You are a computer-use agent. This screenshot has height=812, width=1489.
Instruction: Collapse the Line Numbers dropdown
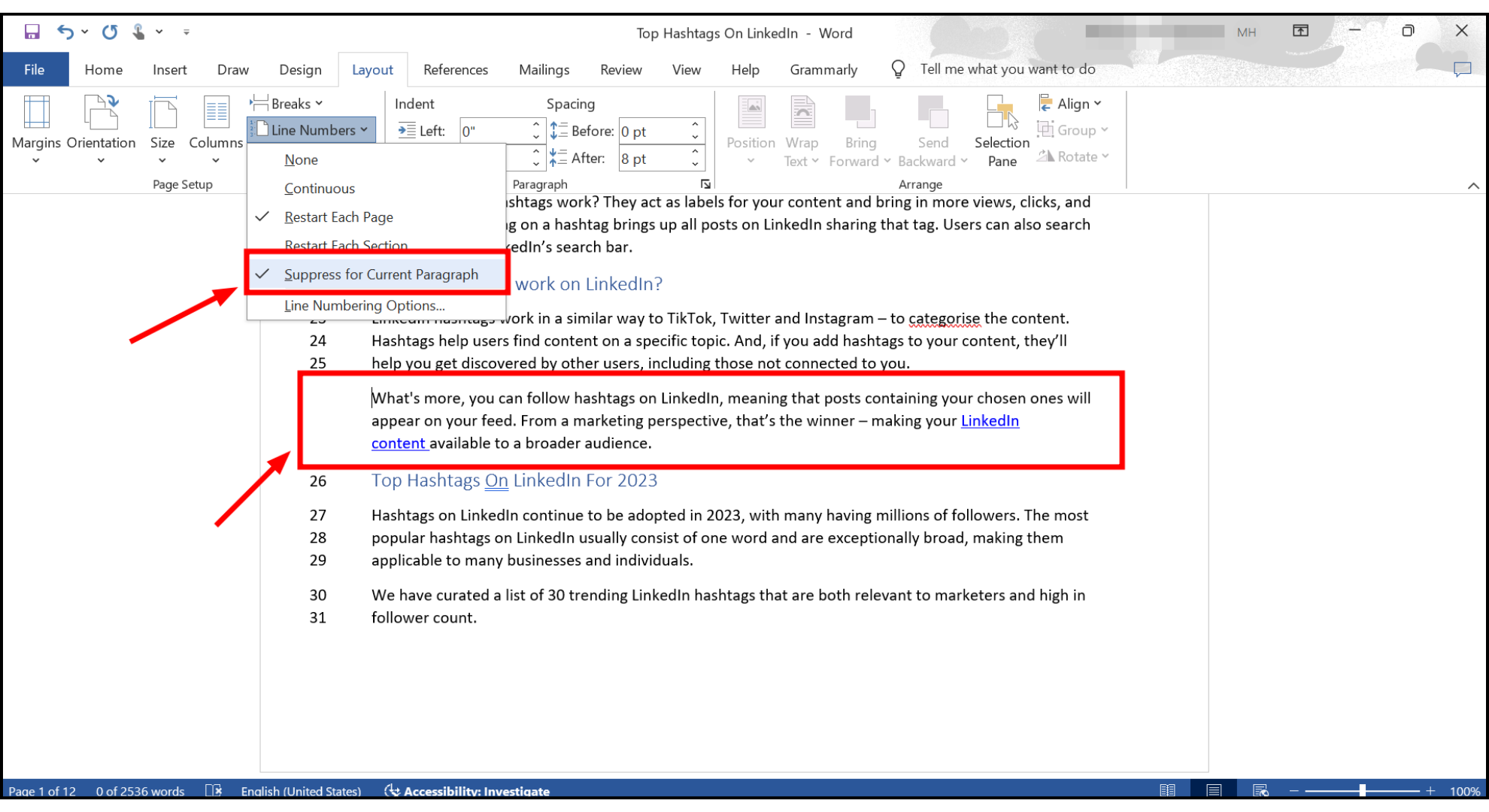coord(312,130)
